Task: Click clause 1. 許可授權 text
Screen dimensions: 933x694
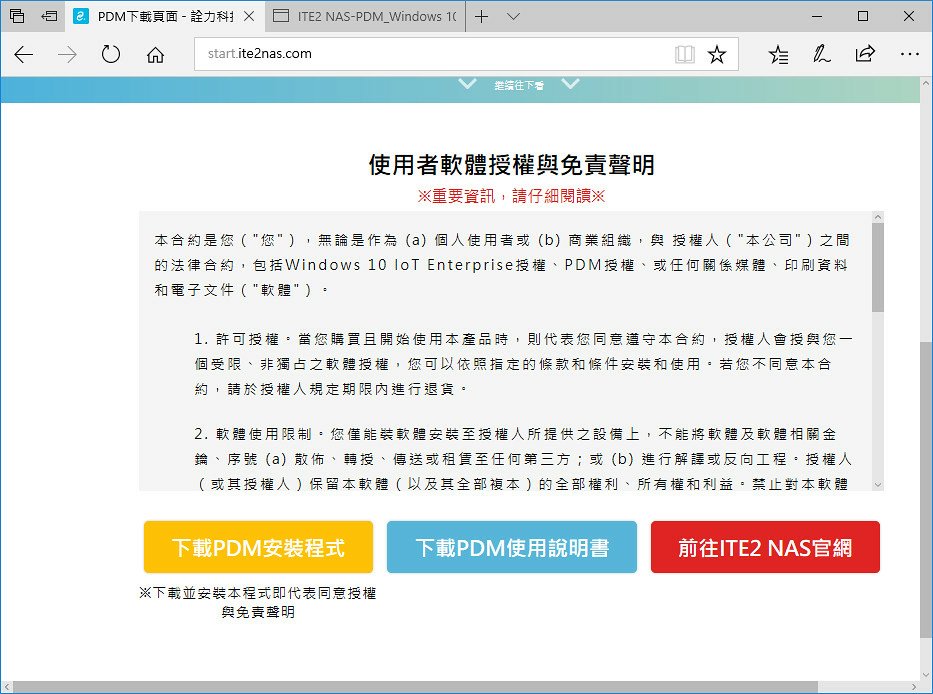Action: [524, 364]
